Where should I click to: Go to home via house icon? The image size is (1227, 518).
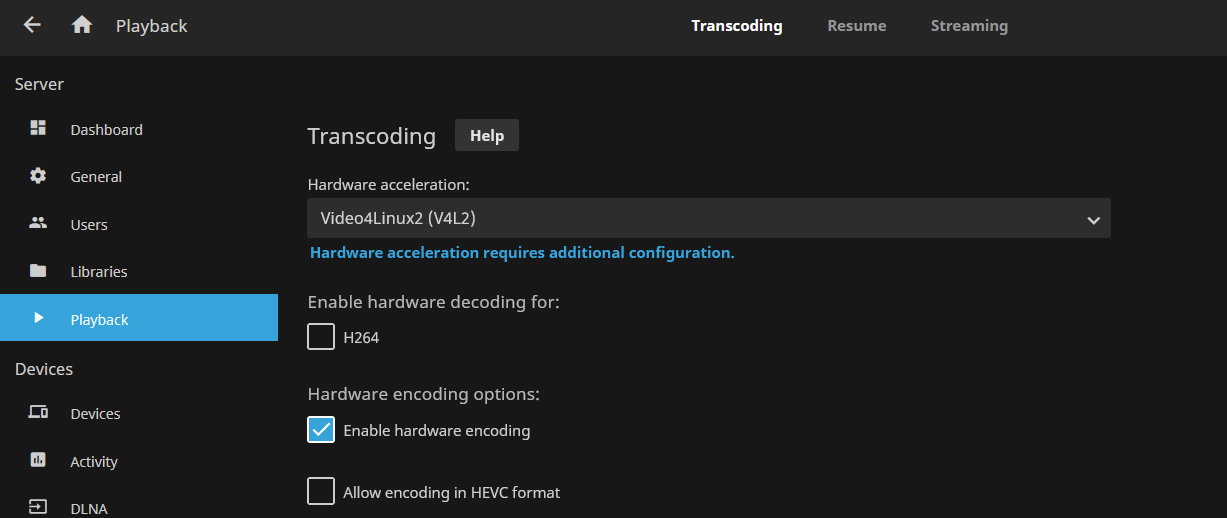click(x=82, y=25)
